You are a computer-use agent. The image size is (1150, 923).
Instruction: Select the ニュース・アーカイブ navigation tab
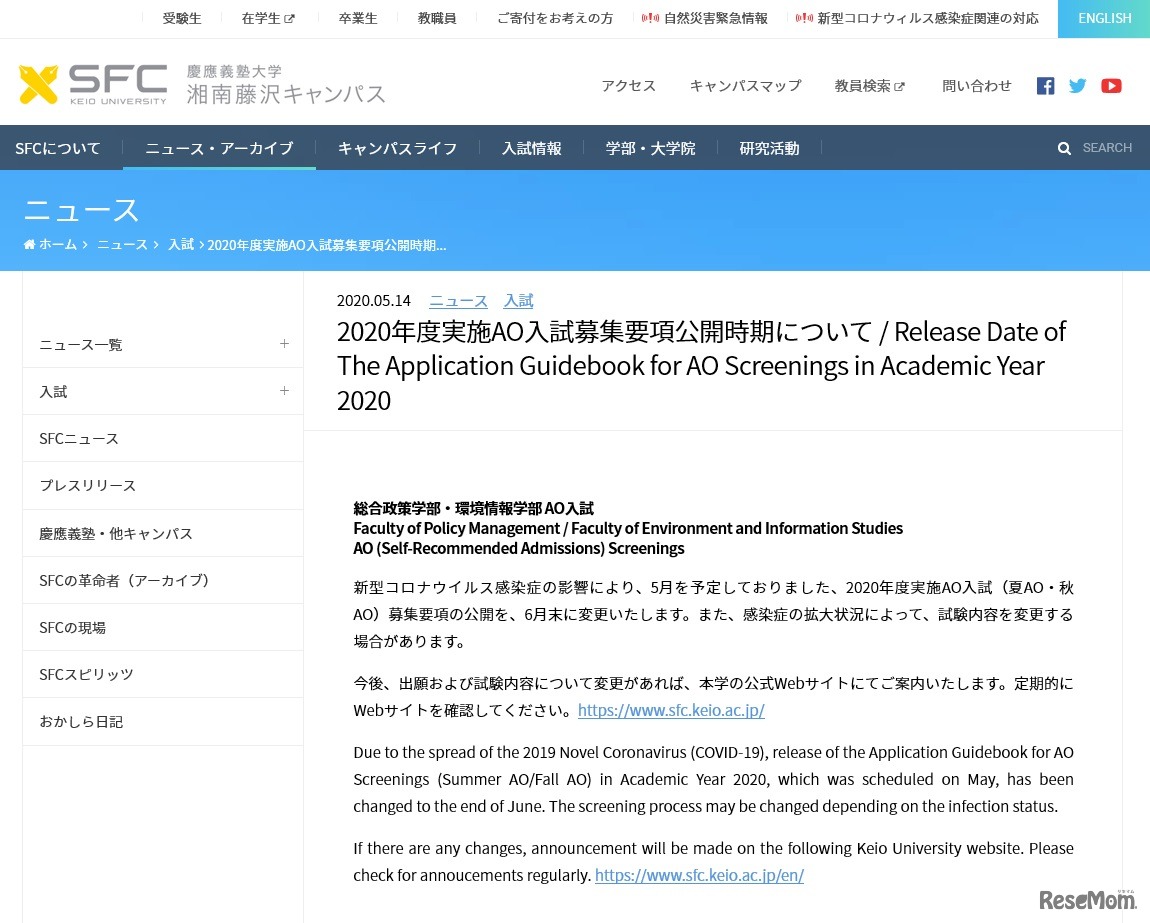click(x=219, y=148)
